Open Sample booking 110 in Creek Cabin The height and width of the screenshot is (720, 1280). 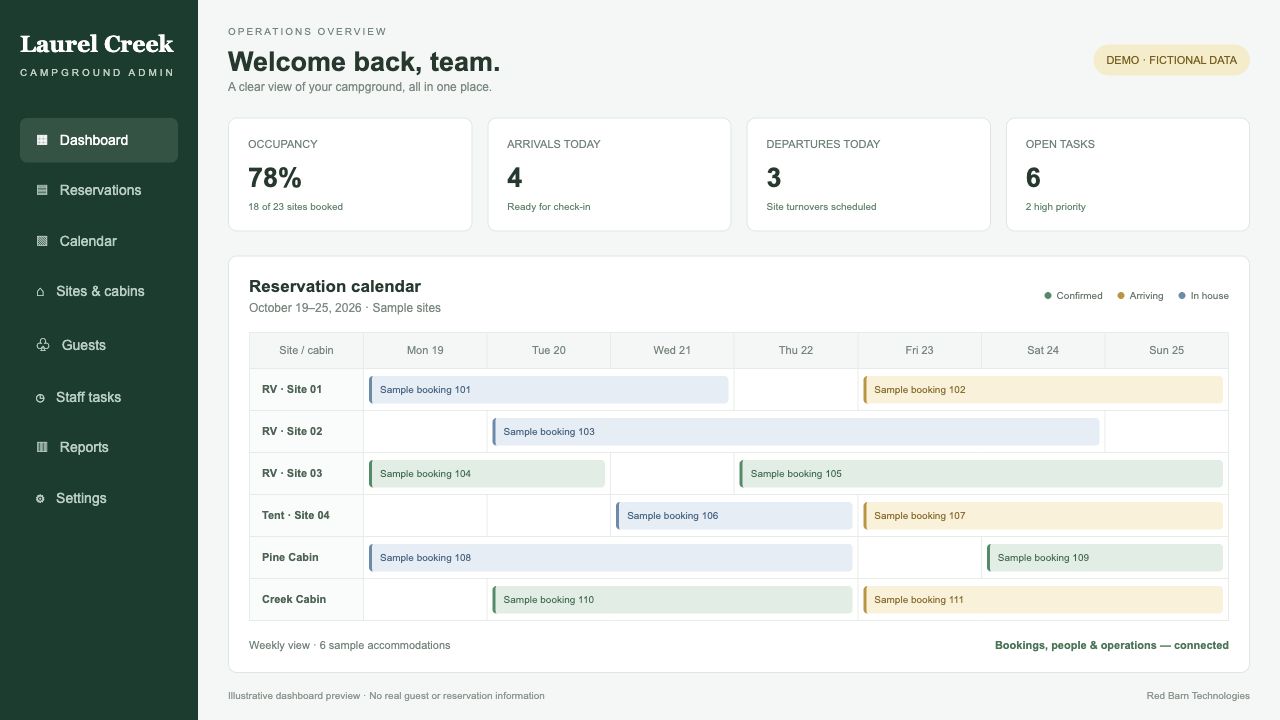click(672, 600)
